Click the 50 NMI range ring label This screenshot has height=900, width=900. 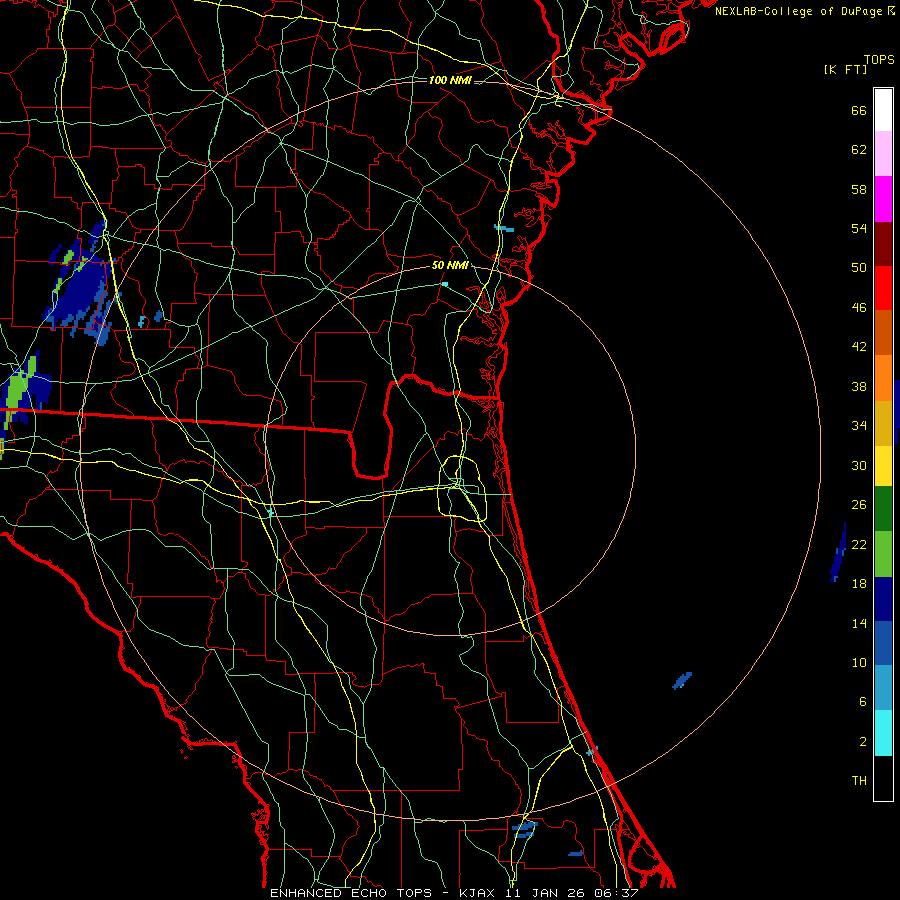[x=450, y=266]
